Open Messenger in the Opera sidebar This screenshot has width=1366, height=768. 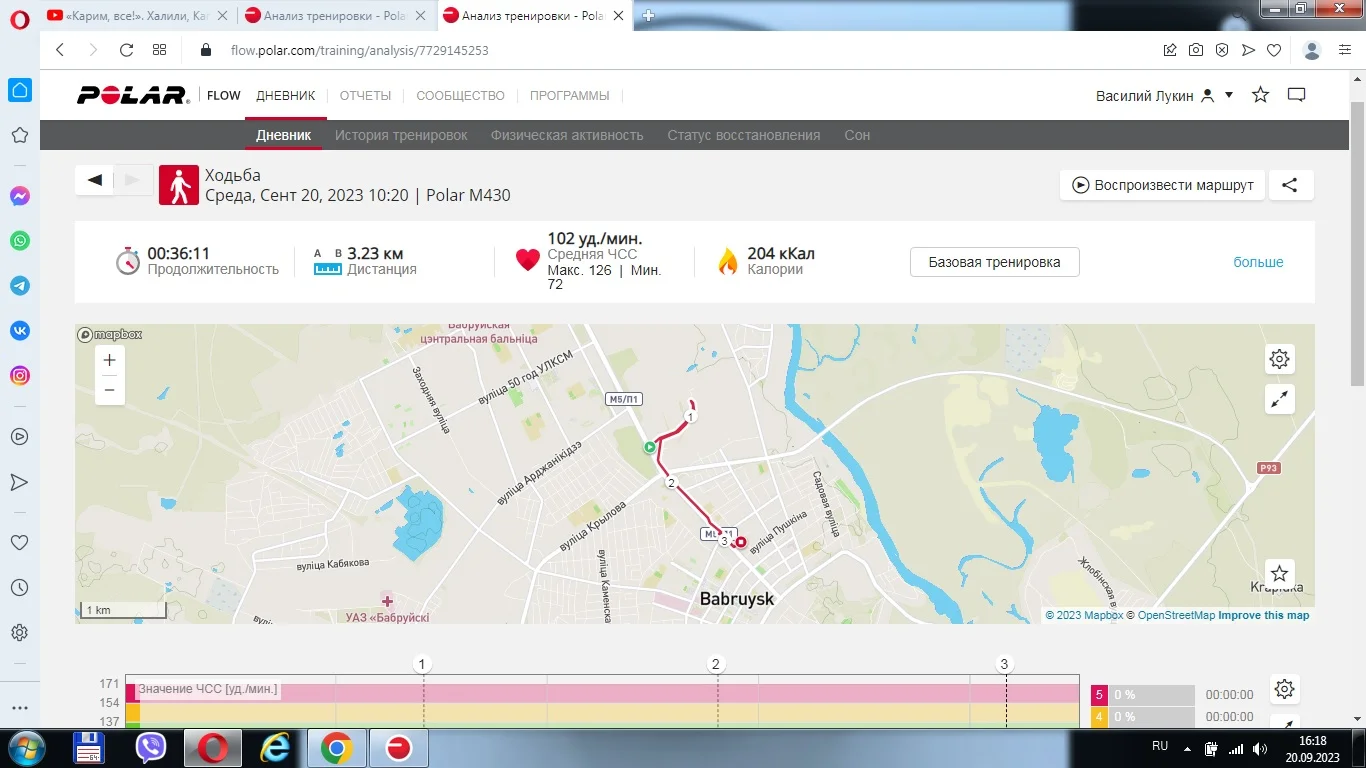tap(19, 196)
